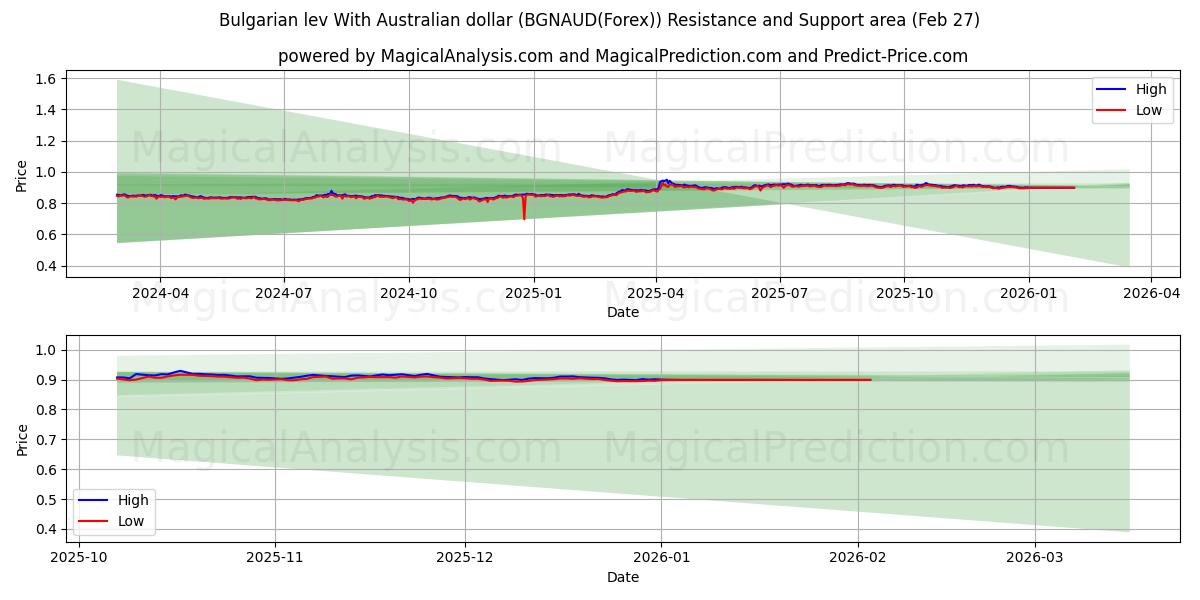The image size is (1200, 600).
Task: Click the 0.7 tick on lower chart y-axis
Action: point(47,439)
